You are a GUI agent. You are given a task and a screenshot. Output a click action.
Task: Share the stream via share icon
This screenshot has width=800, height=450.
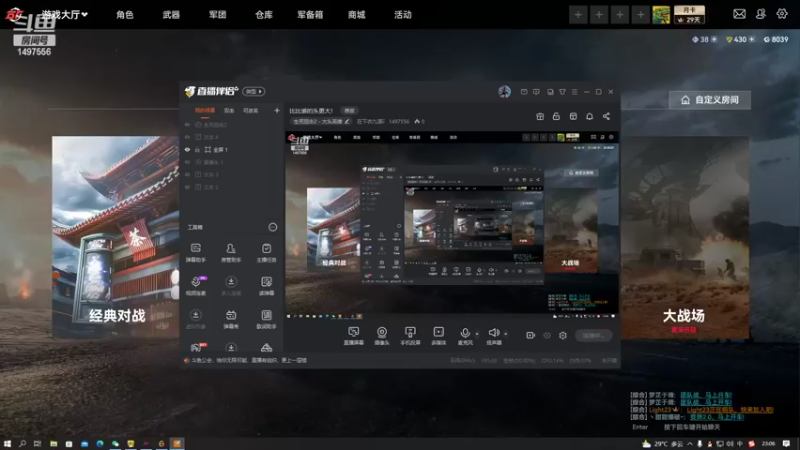(x=606, y=116)
